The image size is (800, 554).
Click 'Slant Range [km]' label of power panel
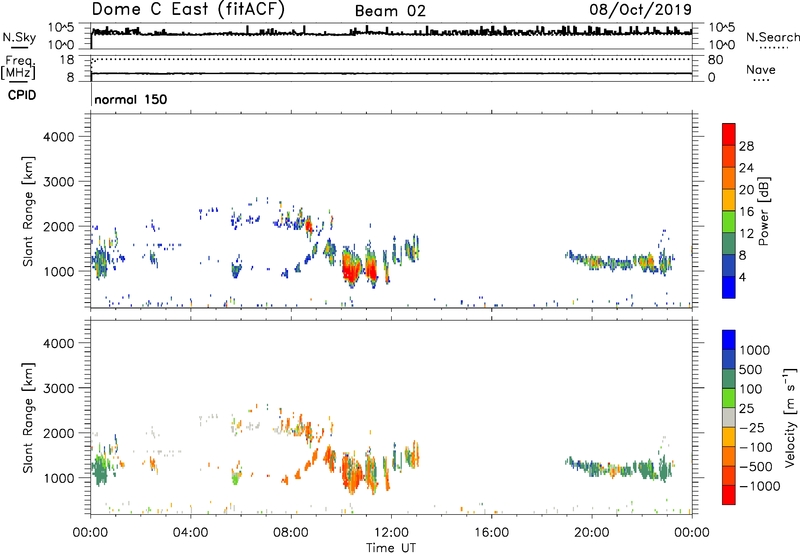pyautogui.click(x=28, y=211)
